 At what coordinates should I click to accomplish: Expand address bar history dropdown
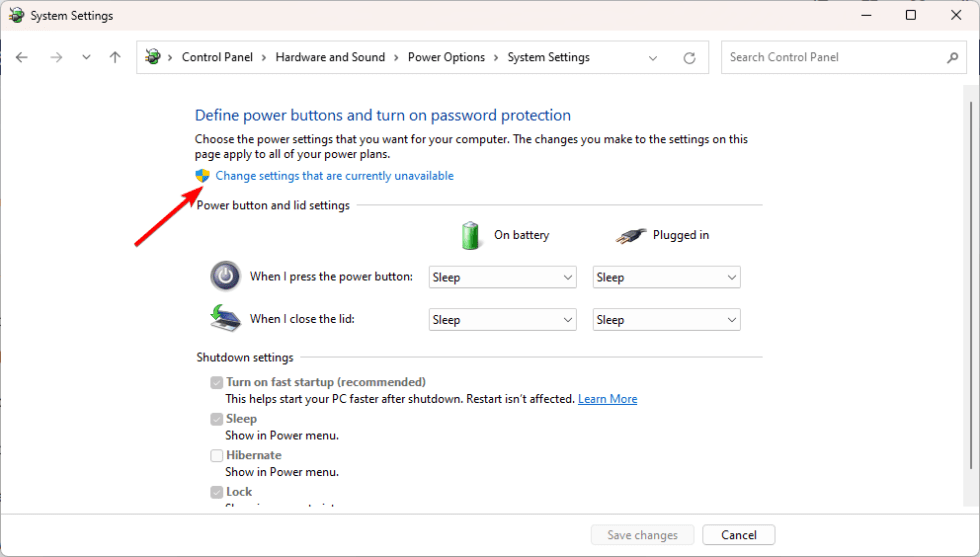[653, 58]
